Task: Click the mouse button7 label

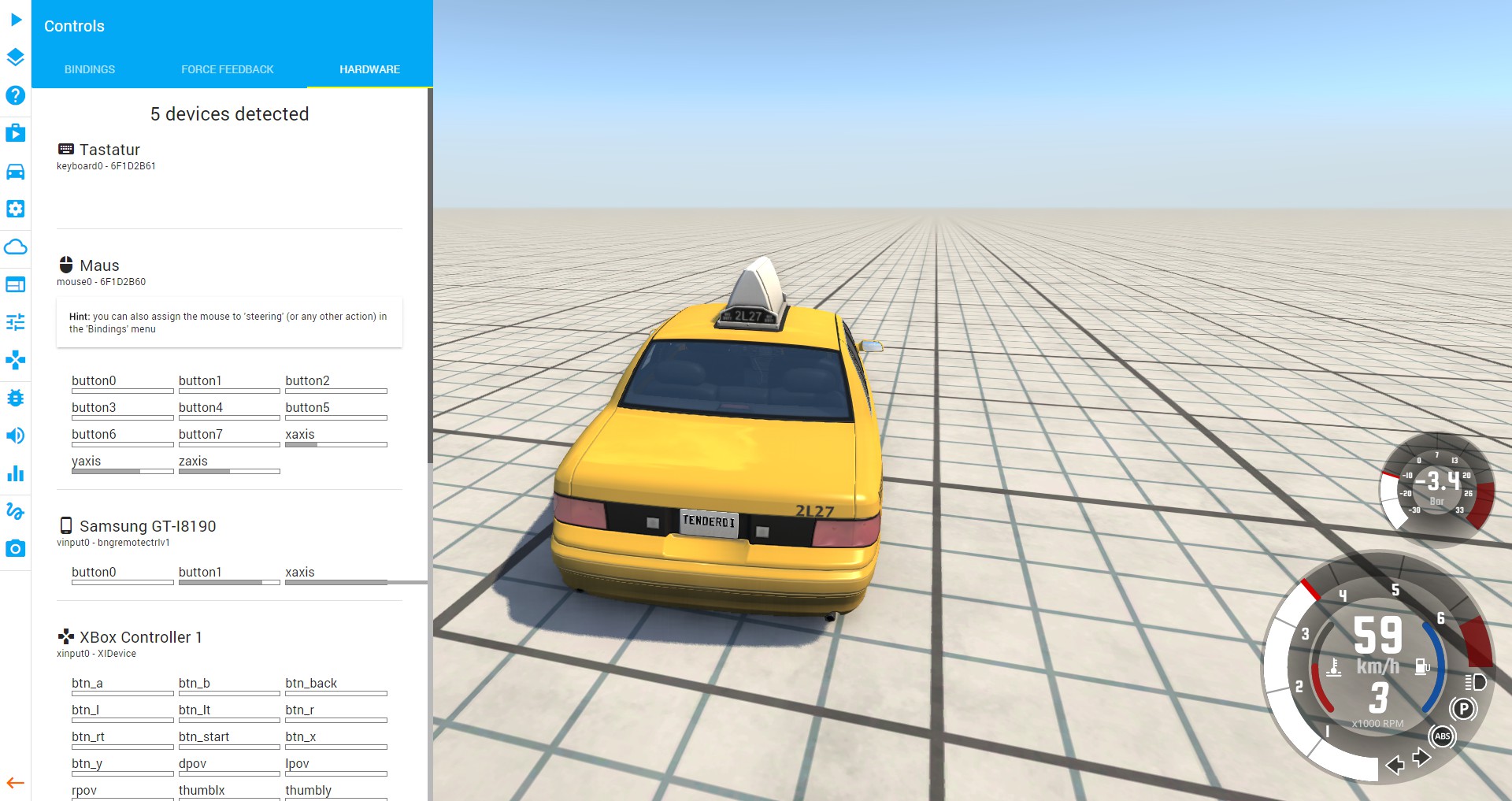Action: coord(201,434)
